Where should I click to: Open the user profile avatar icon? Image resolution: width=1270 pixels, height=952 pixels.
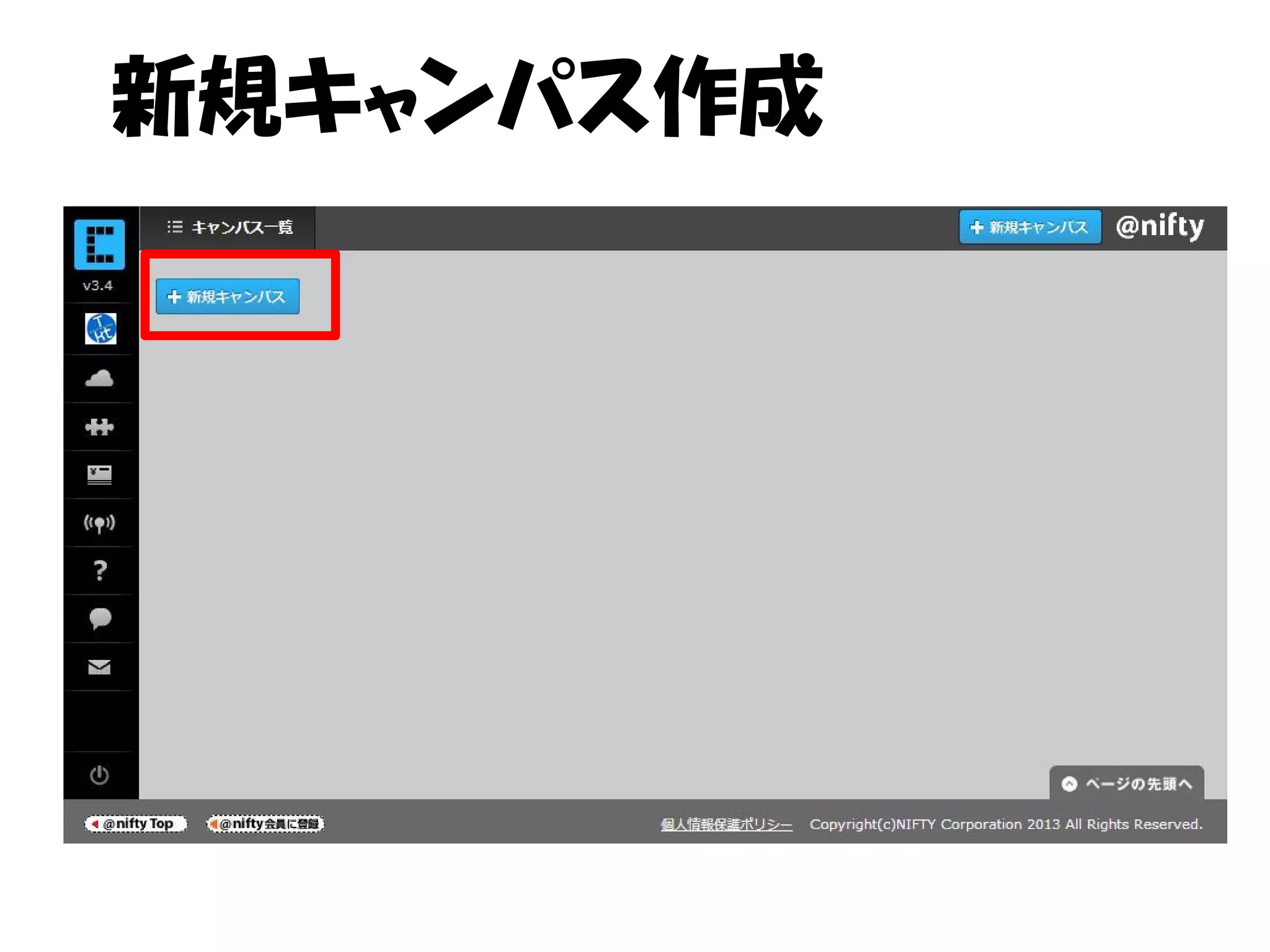point(100,329)
